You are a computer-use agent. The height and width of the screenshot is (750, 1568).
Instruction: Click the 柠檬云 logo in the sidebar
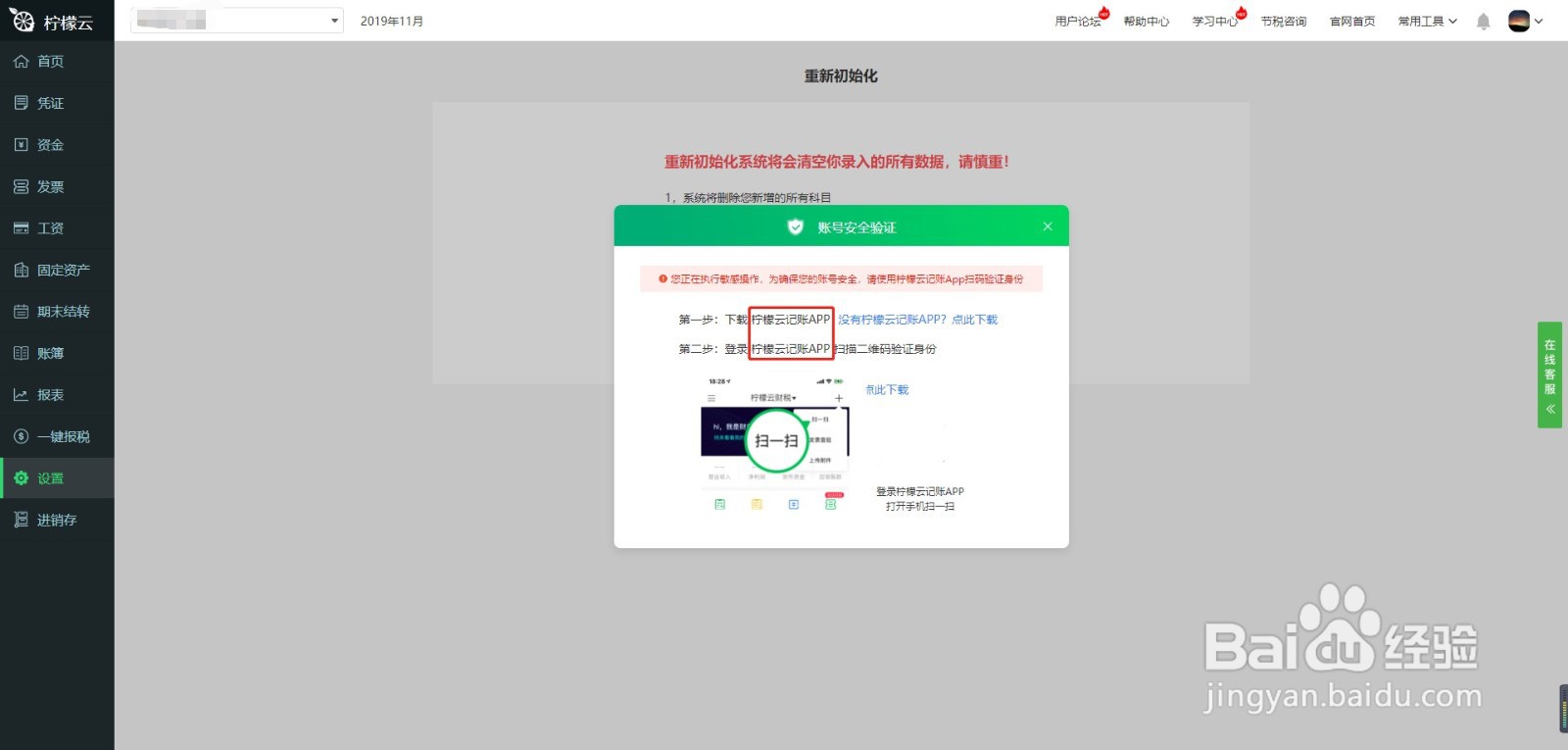point(51,21)
